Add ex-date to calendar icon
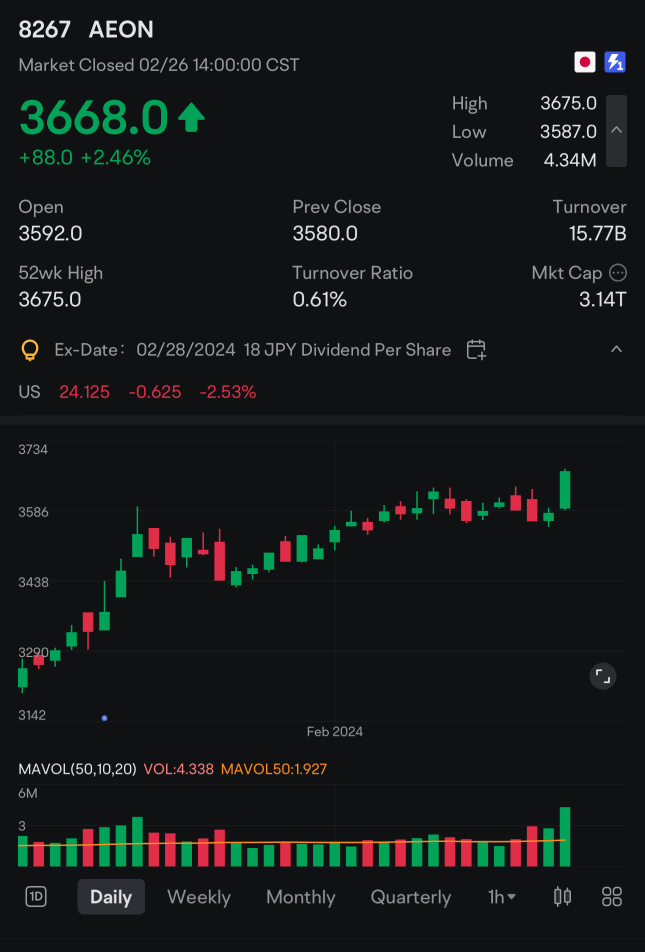 pos(476,350)
